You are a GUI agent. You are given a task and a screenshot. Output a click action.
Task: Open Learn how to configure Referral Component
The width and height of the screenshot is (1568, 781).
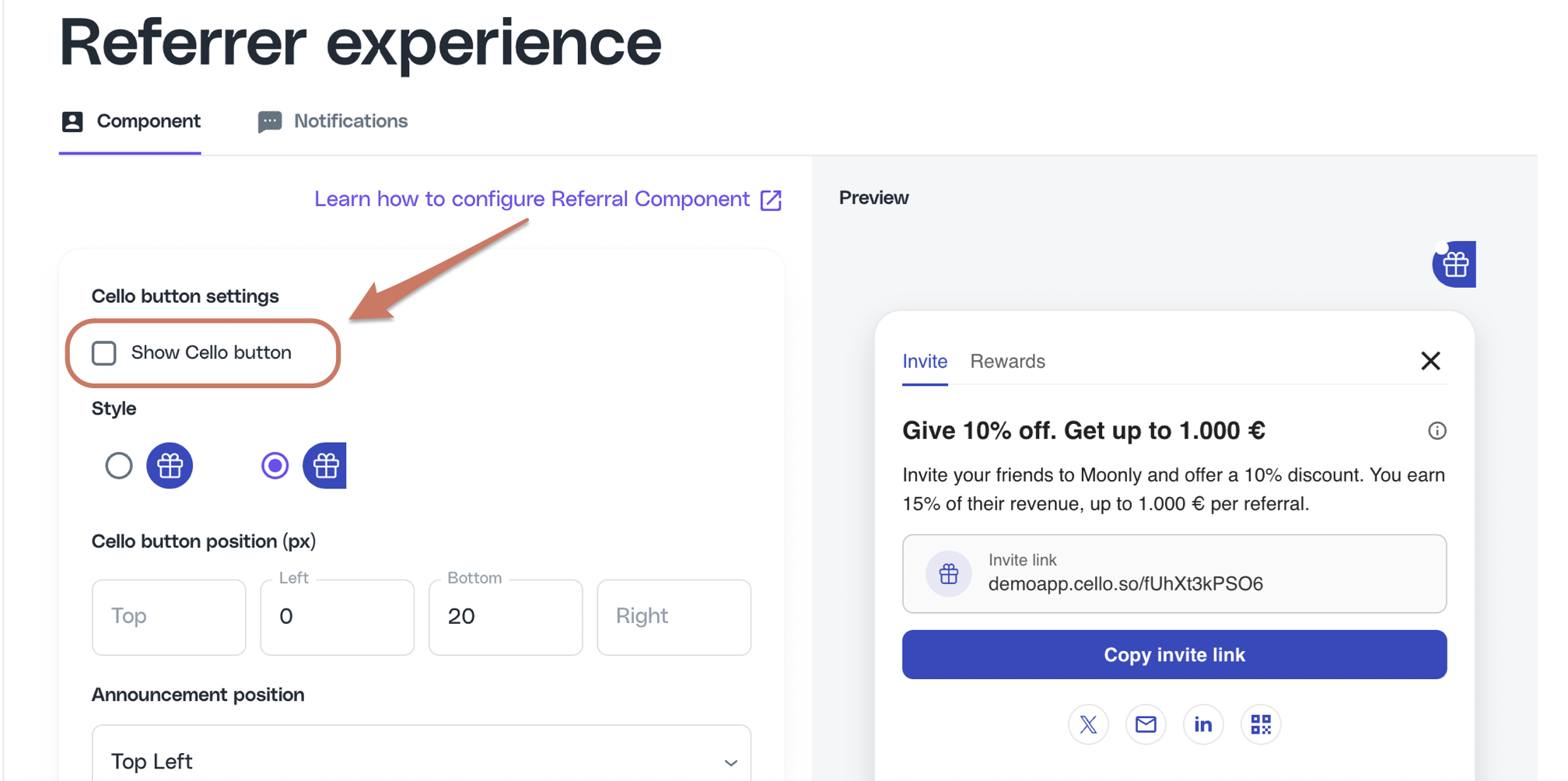pyautogui.click(x=532, y=199)
